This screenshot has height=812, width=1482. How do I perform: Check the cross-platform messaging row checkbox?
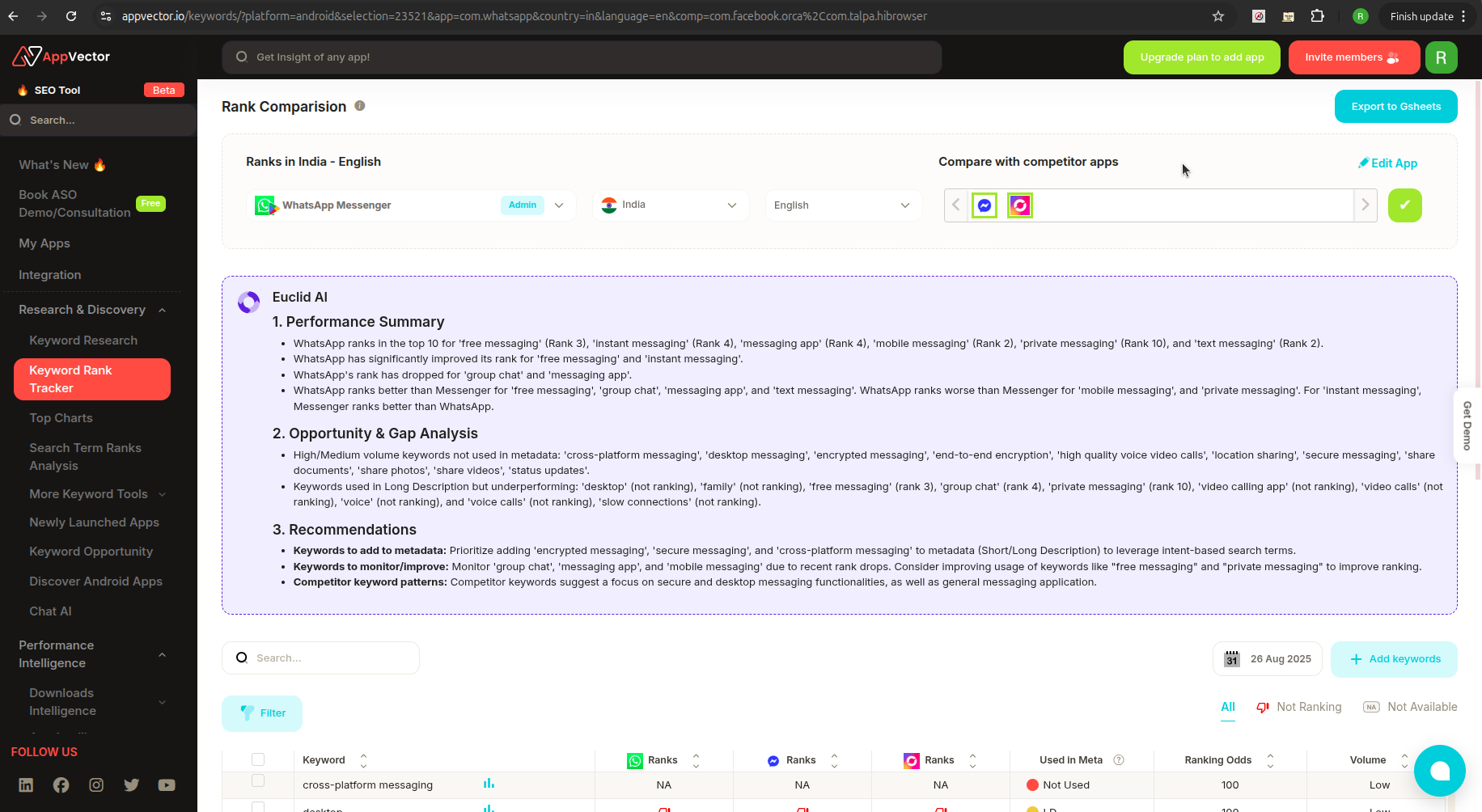point(258,780)
